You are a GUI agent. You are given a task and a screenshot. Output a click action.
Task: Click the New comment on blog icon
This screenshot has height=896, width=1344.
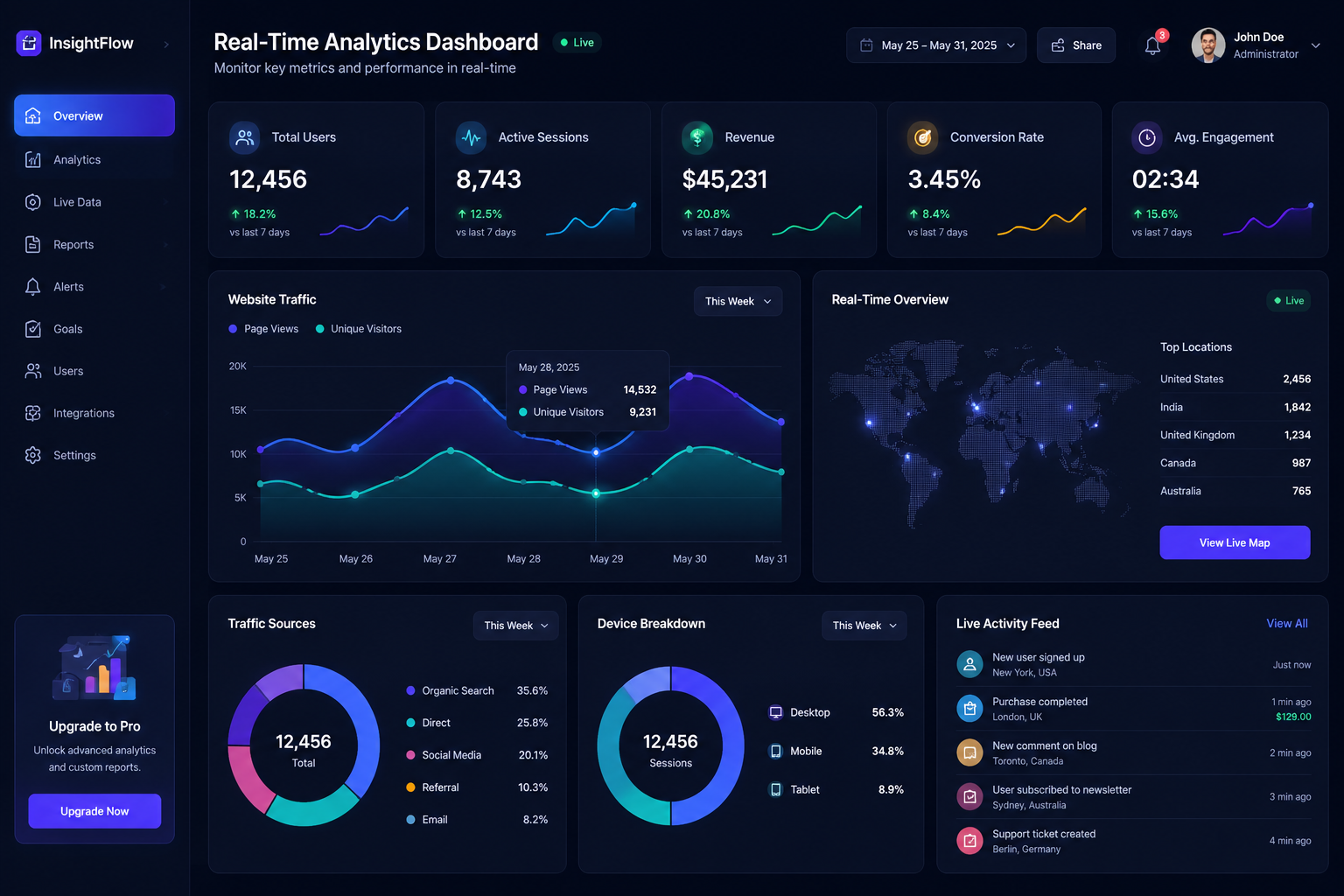(x=969, y=752)
